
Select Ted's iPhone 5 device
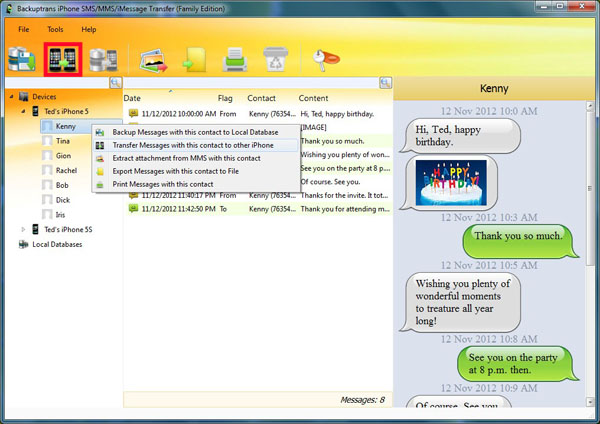click(x=66, y=111)
